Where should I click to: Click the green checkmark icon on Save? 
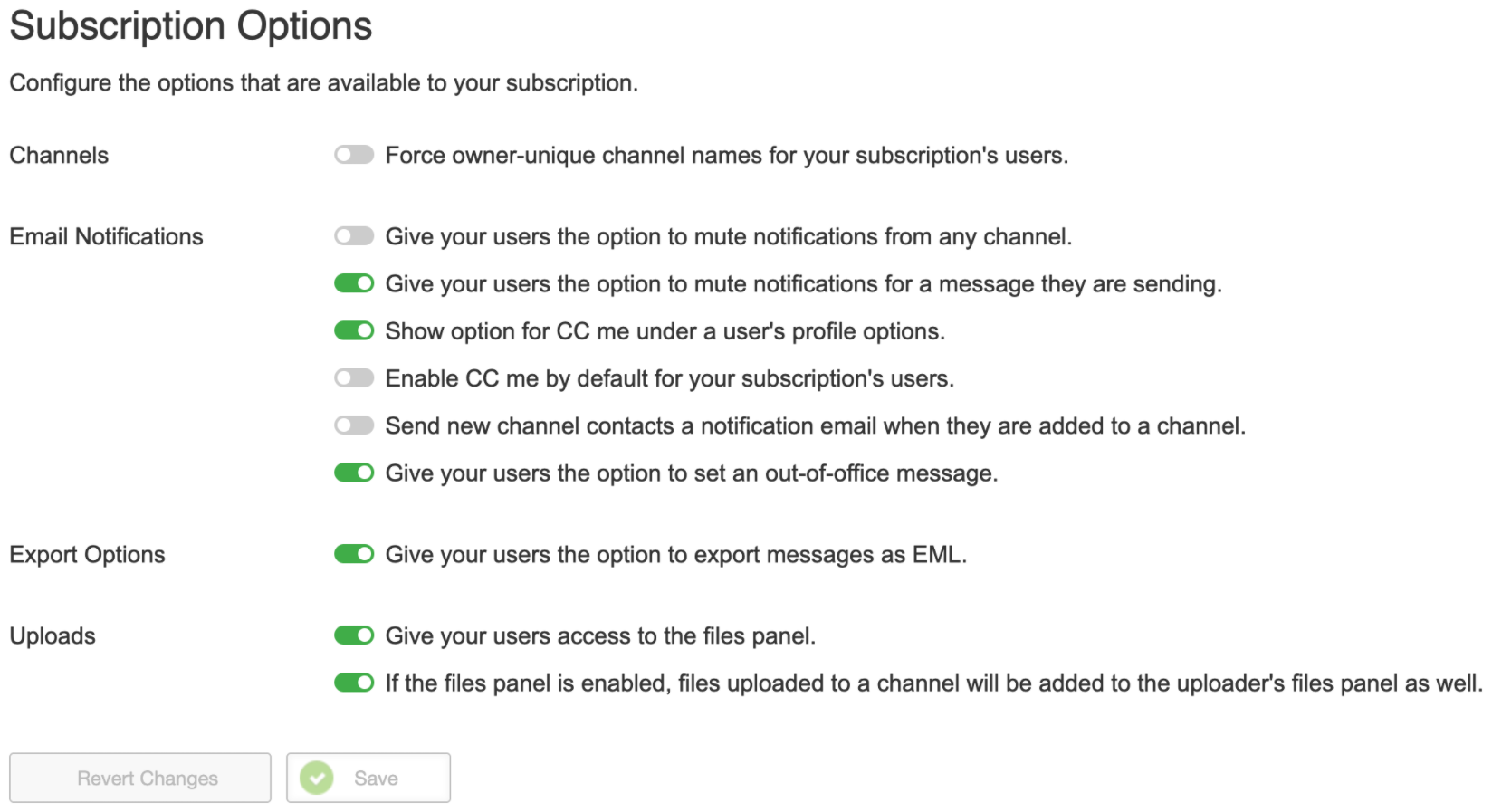click(x=317, y=778)
